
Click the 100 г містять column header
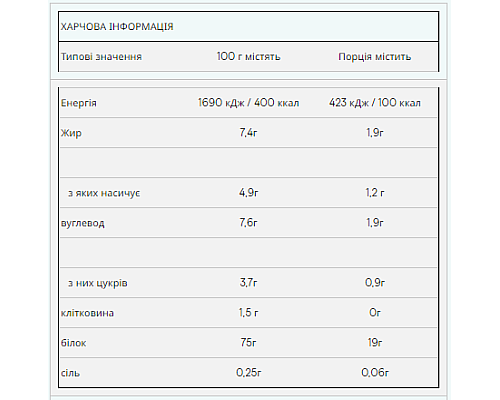pyautogui.click(x=249, y=56)
